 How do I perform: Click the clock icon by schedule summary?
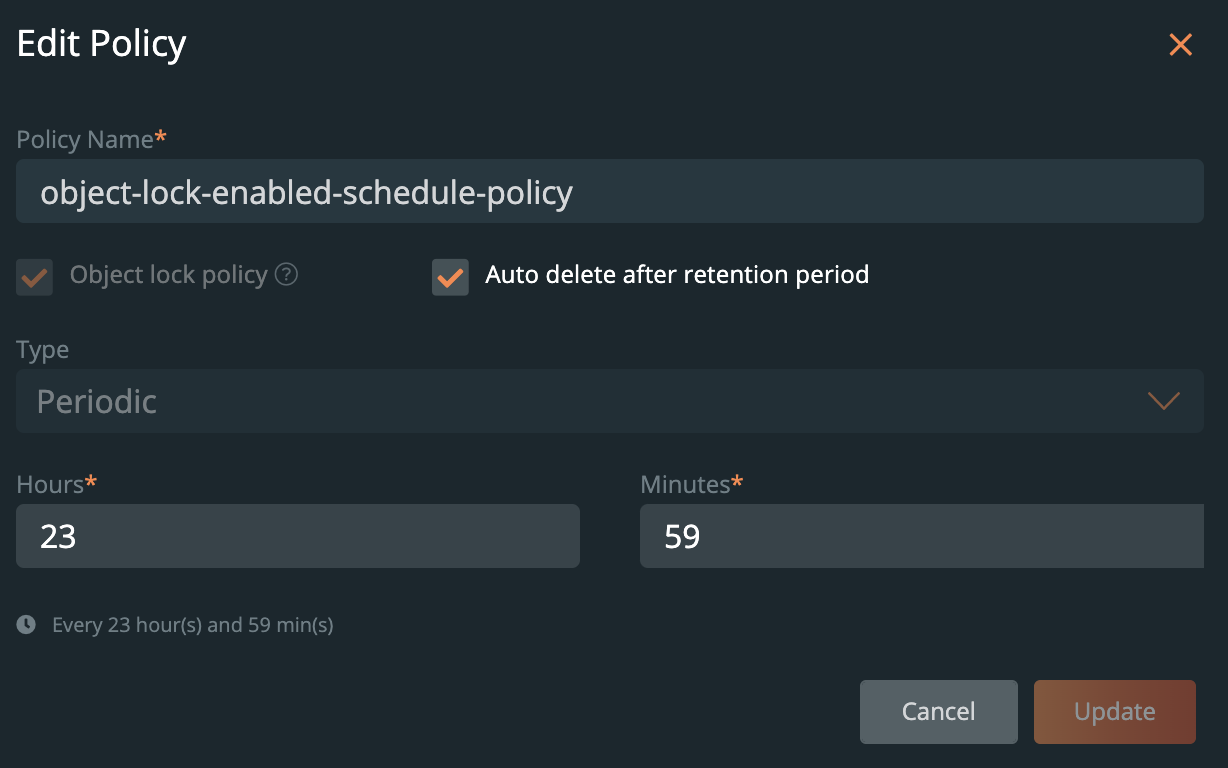tap(27, 625)
